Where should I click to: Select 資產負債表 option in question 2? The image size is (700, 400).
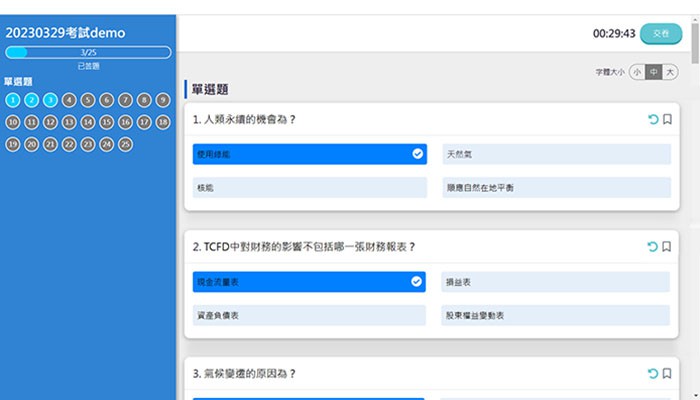pos(309,315)
